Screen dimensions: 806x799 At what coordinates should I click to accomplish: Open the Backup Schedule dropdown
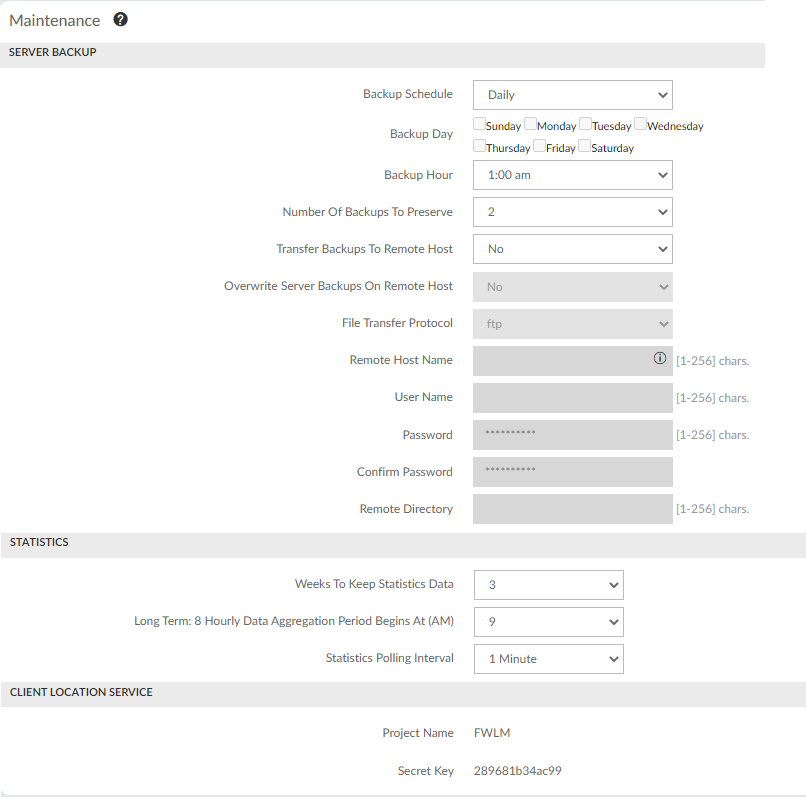572,95
